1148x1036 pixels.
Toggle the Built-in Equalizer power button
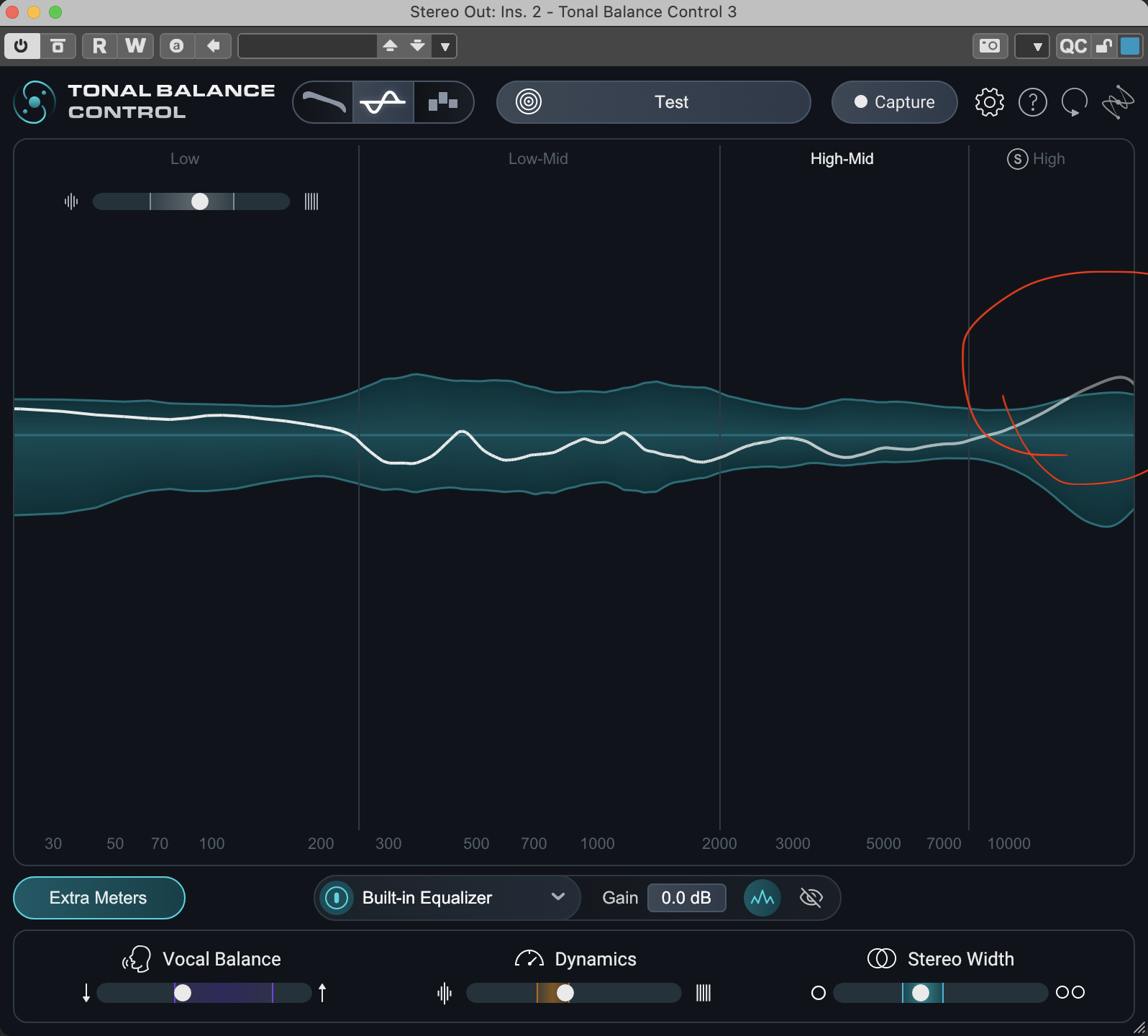[336, 898]
